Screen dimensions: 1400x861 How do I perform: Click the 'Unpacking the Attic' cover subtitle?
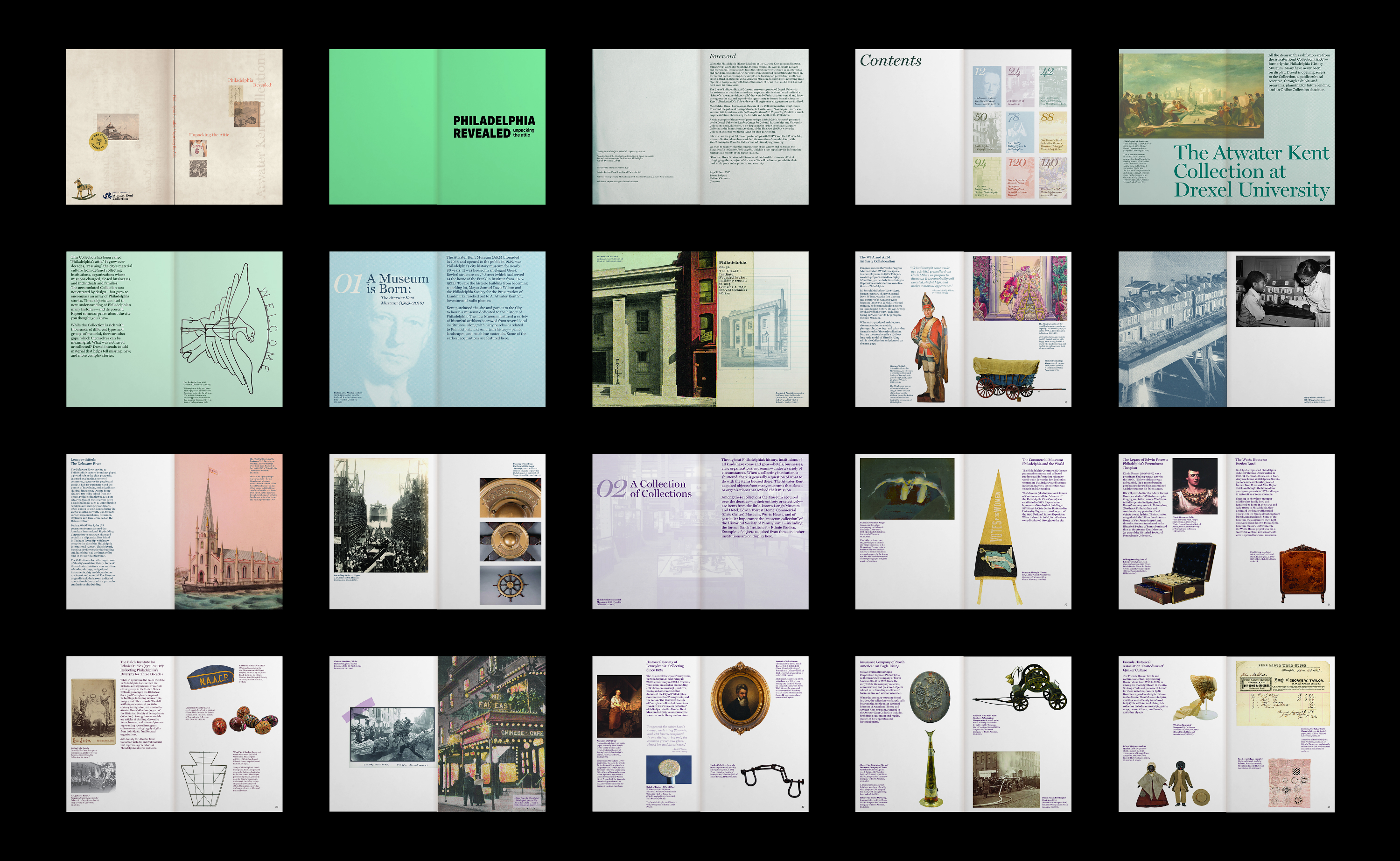coord(209,135)
